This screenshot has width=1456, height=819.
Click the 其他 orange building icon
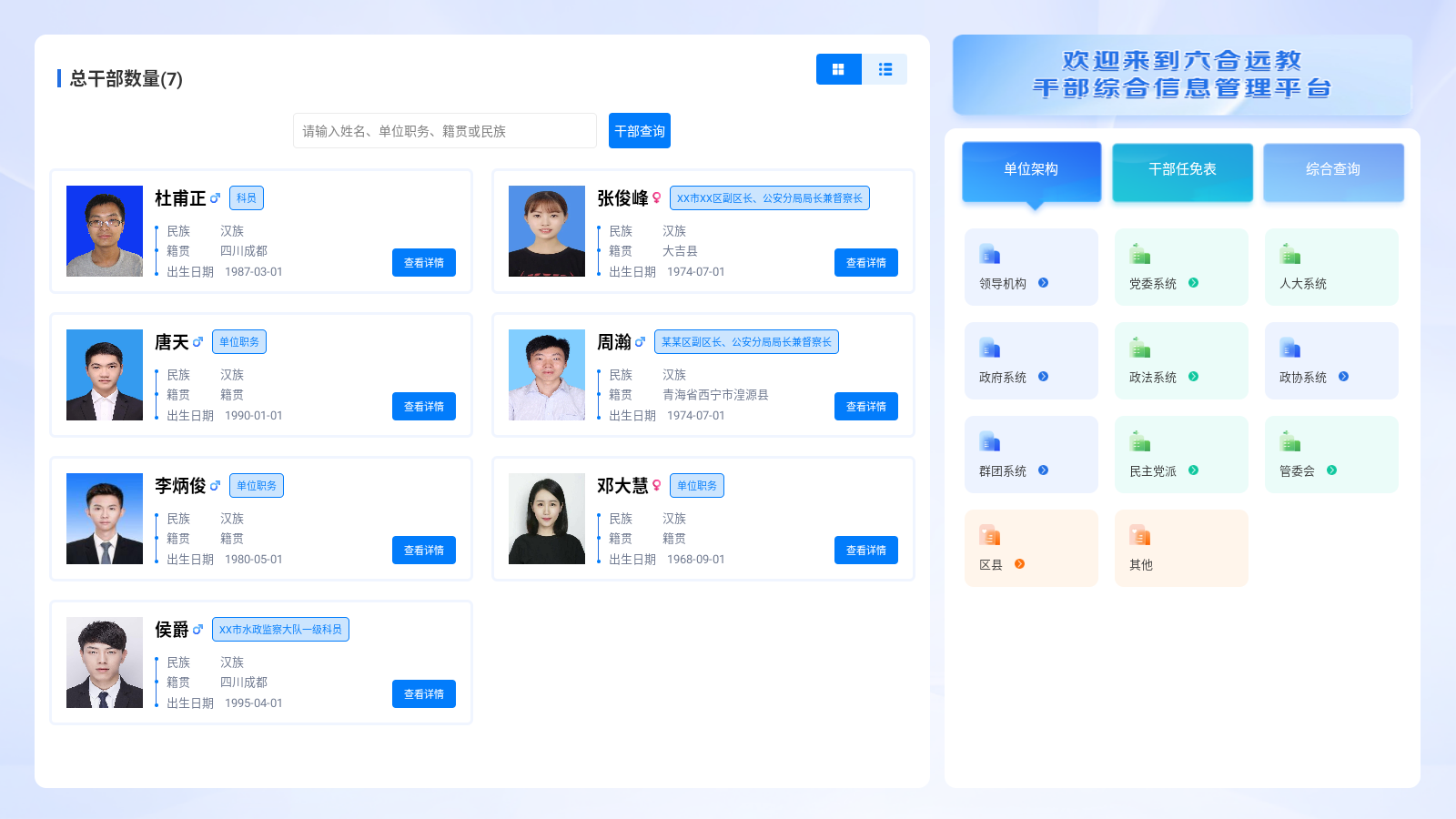pos(1139,535)
